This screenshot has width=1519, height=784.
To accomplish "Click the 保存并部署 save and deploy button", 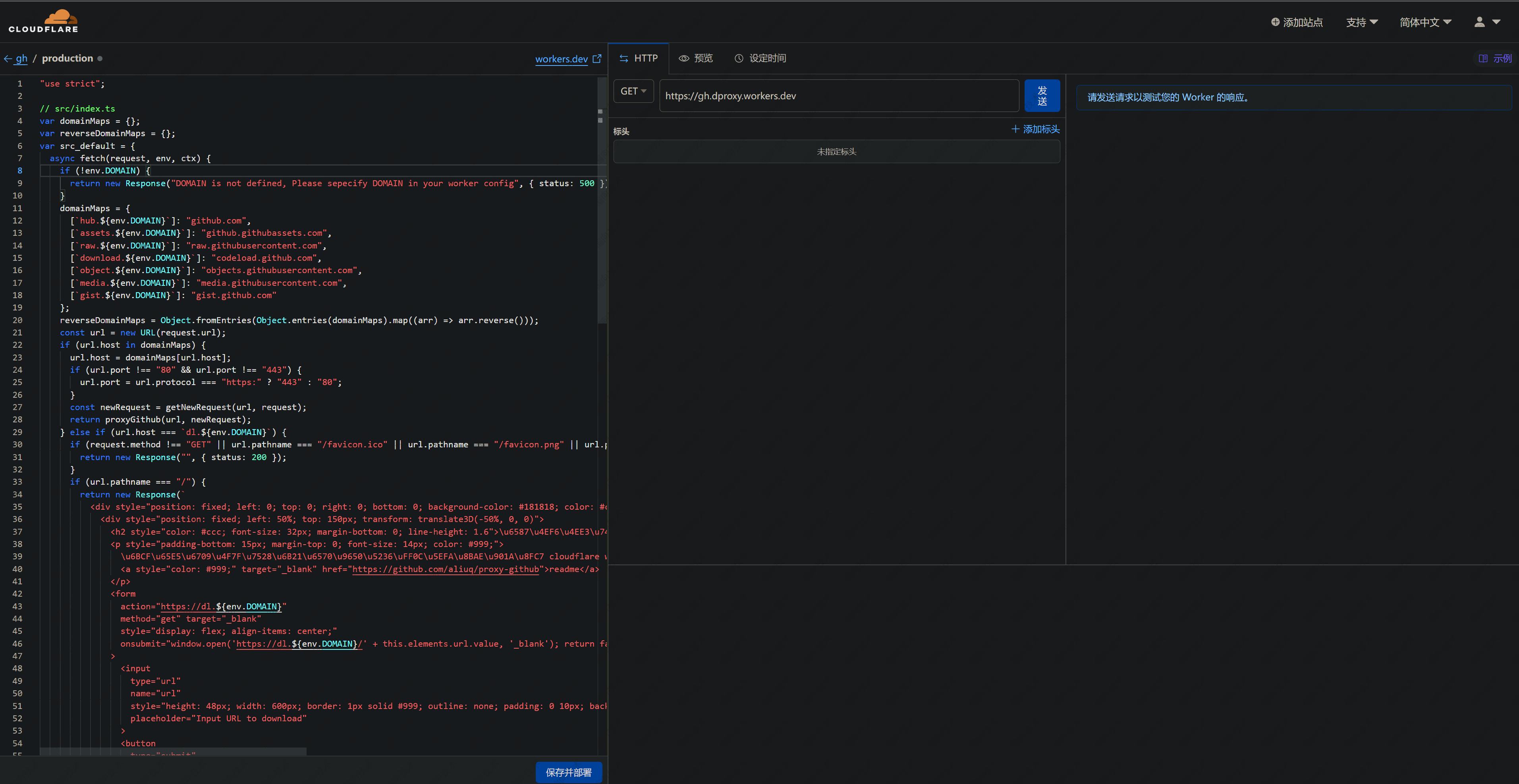I will click(x=568, y=772).
